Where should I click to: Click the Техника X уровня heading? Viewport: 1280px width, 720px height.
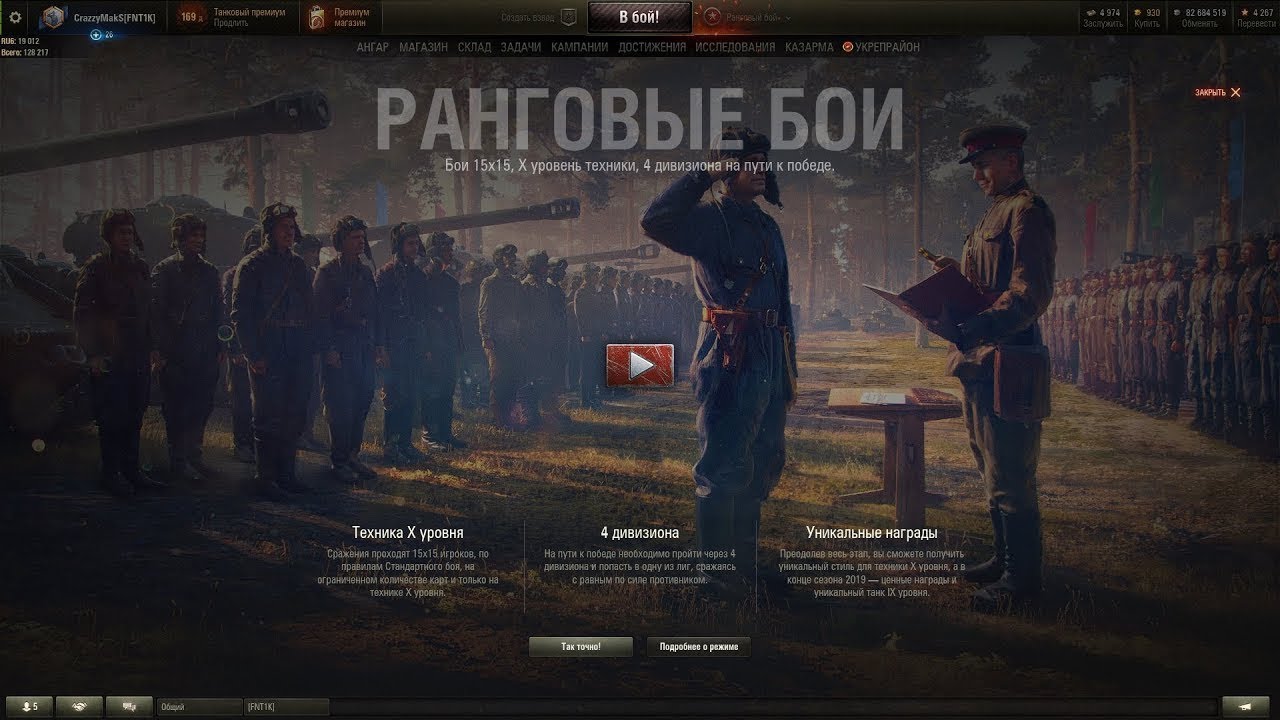pyautogui.click(x=408, y=533)
